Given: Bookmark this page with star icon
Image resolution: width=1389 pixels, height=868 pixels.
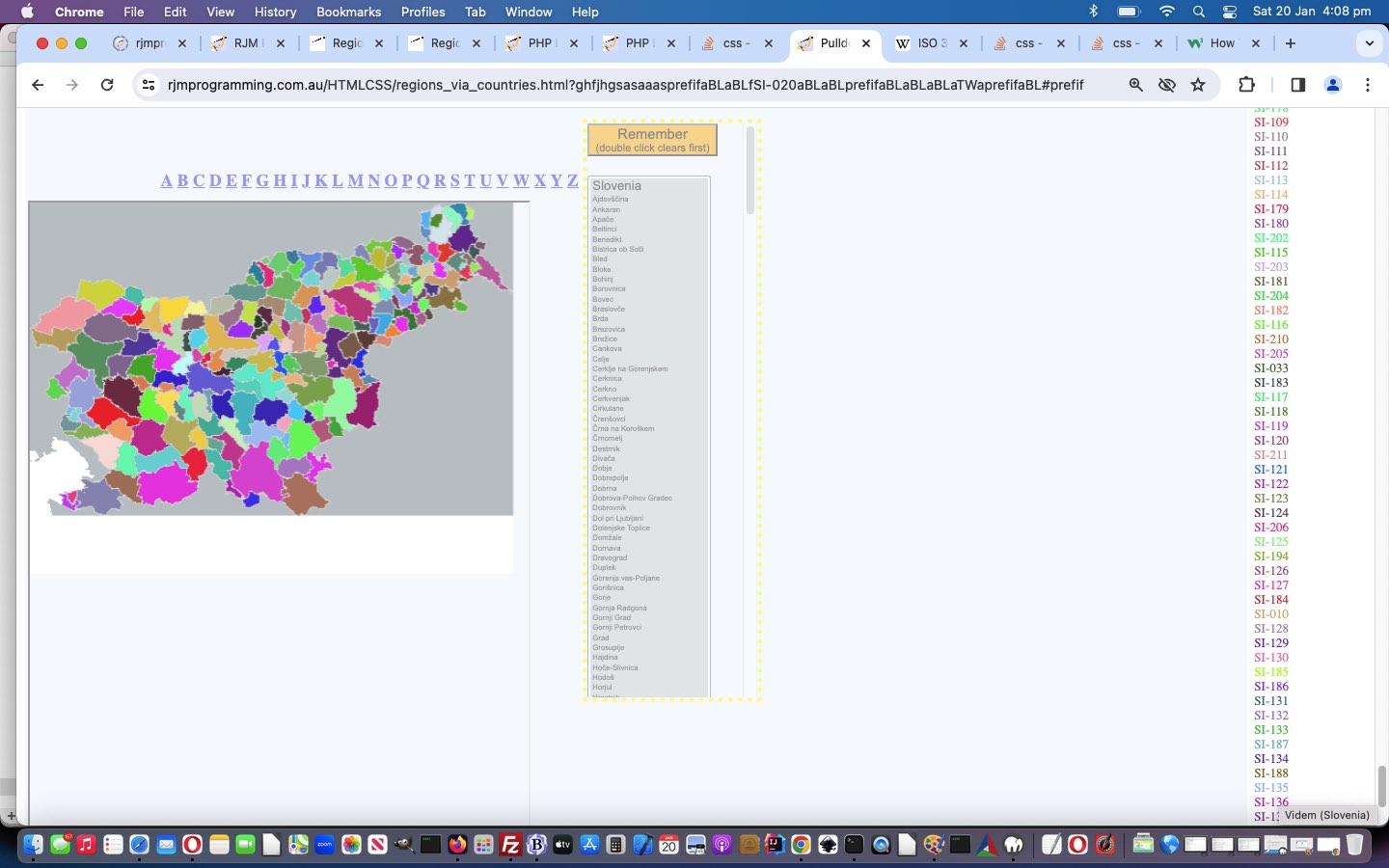Looking at the screenshot, I should coord(1198,85).
